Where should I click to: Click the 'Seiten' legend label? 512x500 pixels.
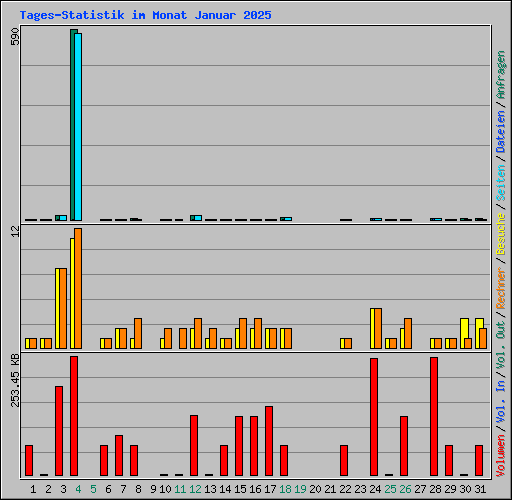click(500, 182)
